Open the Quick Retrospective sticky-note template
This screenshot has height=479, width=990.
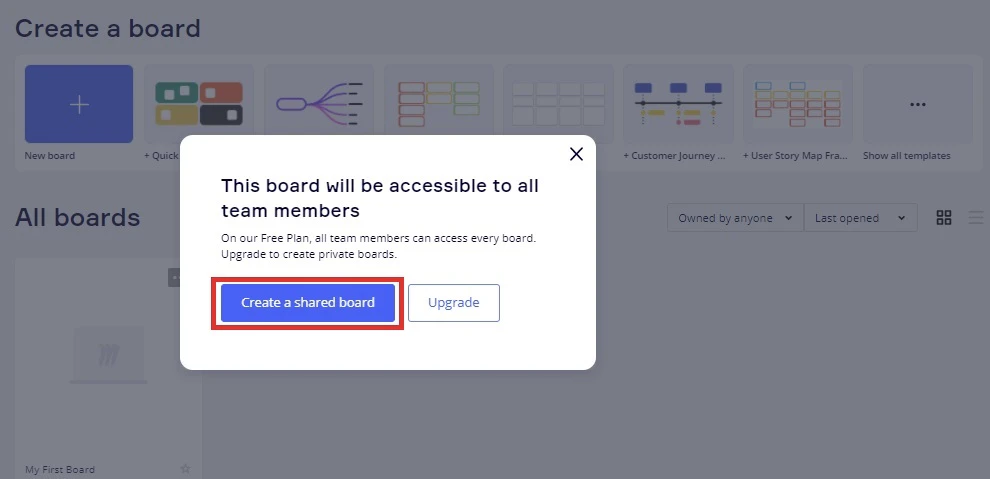coord(199,104)
